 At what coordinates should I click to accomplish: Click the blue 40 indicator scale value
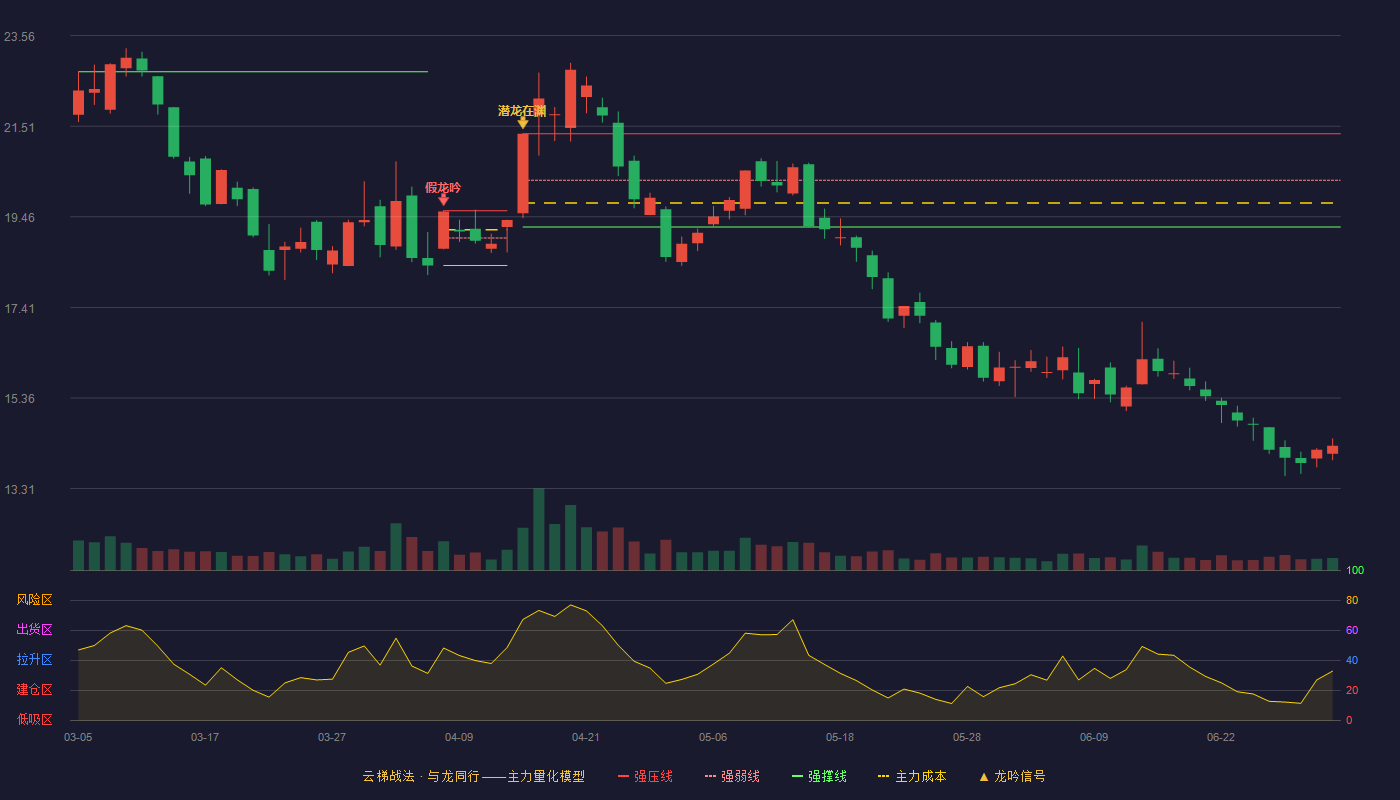(1352, 661)
